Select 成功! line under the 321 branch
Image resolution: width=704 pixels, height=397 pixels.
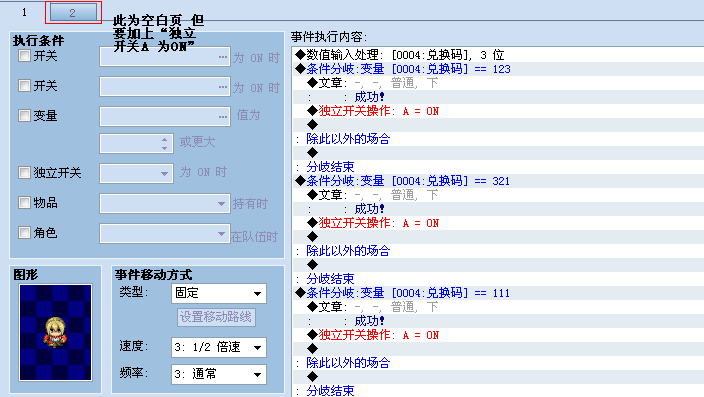pyautogui.click(x=498, y=209)
